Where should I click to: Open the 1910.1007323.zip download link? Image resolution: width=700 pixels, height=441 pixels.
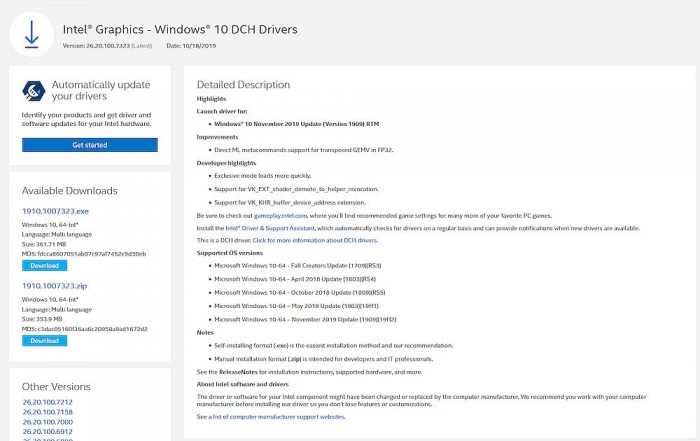tap(54, 286)
